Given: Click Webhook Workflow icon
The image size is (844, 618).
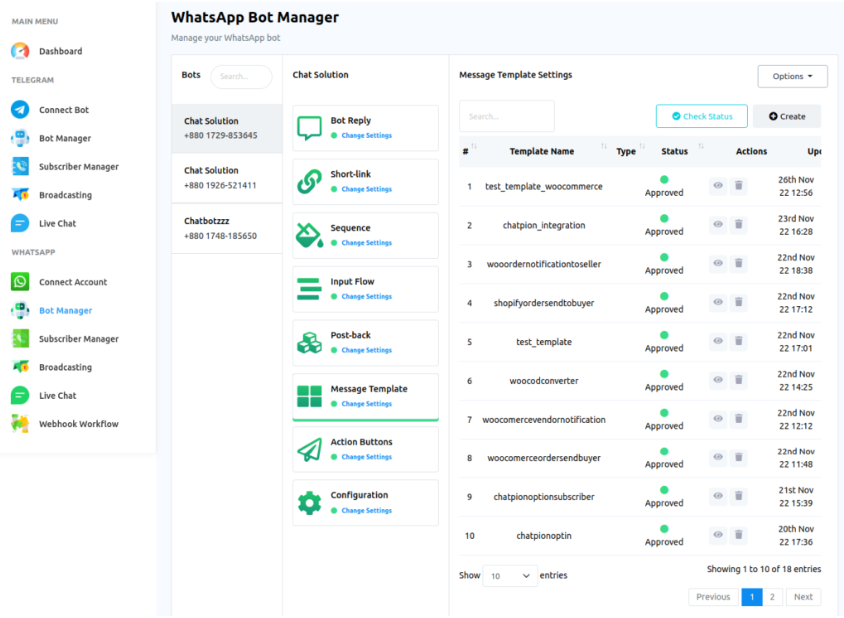Looking at the screenshot, I should (20, 424).
